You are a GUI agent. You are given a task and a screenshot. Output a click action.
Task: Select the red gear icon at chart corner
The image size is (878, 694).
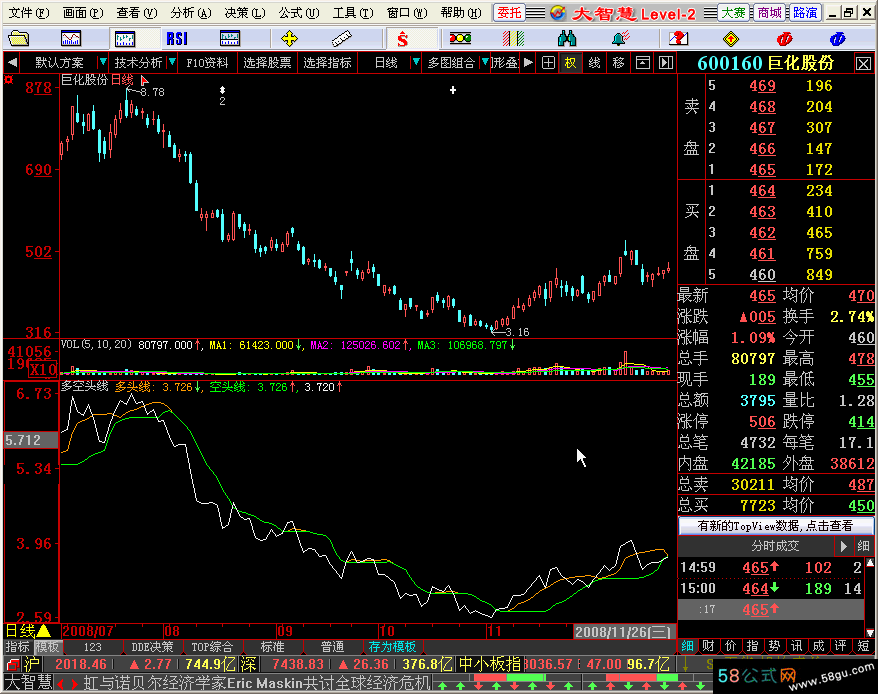8,80
